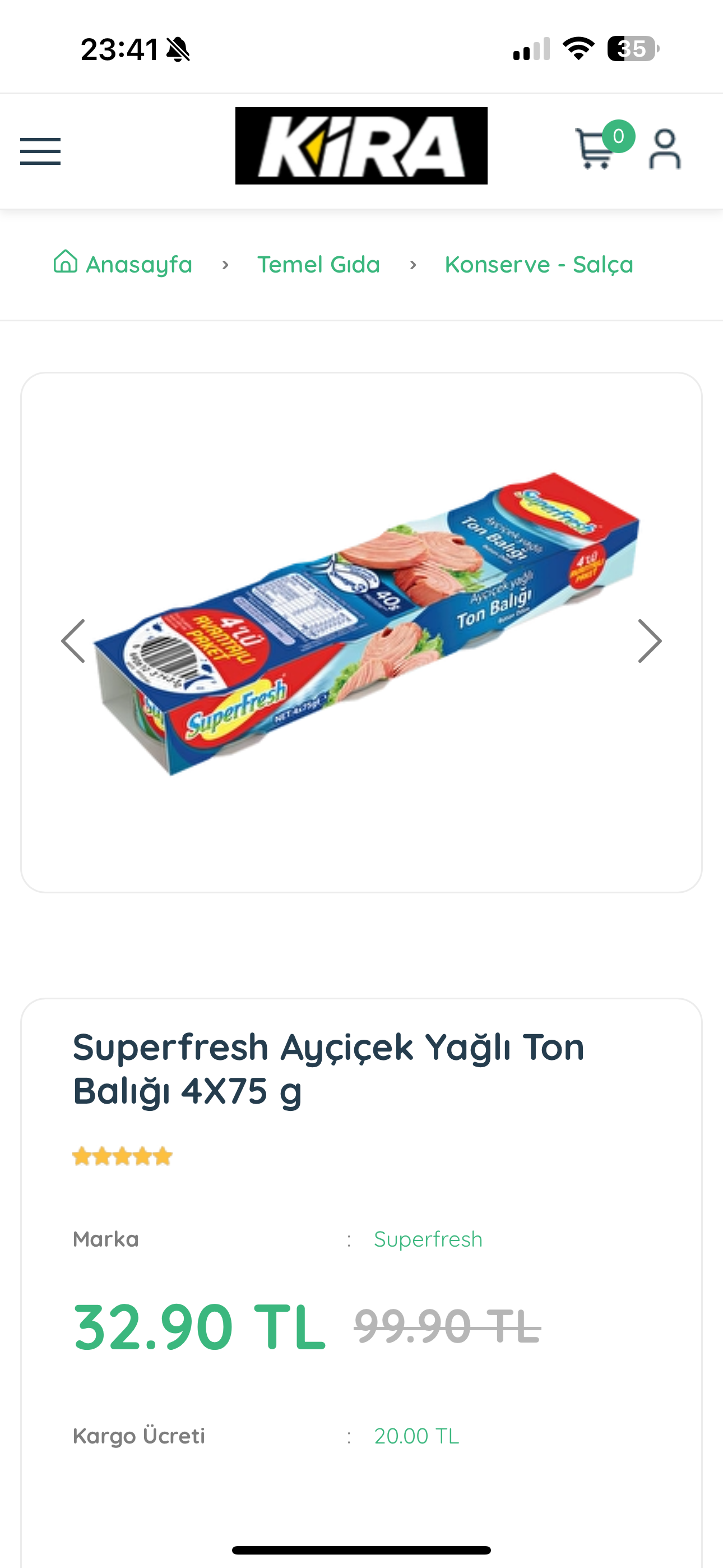723x1568 pixels.
Task: Open the shopping cart
Action: 594,150
